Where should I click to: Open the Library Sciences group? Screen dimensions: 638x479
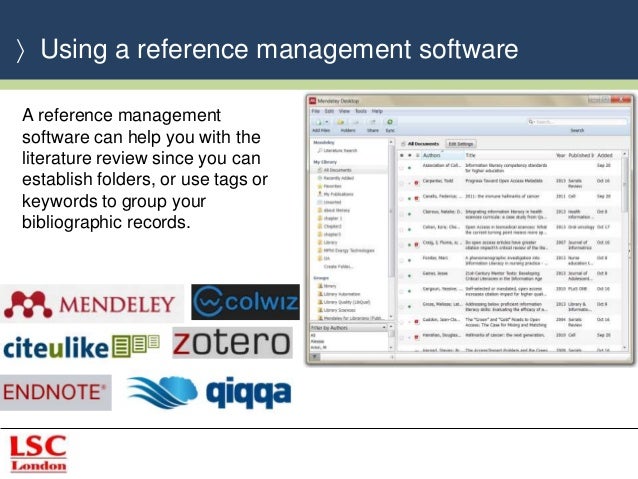[x=336, y=310]
